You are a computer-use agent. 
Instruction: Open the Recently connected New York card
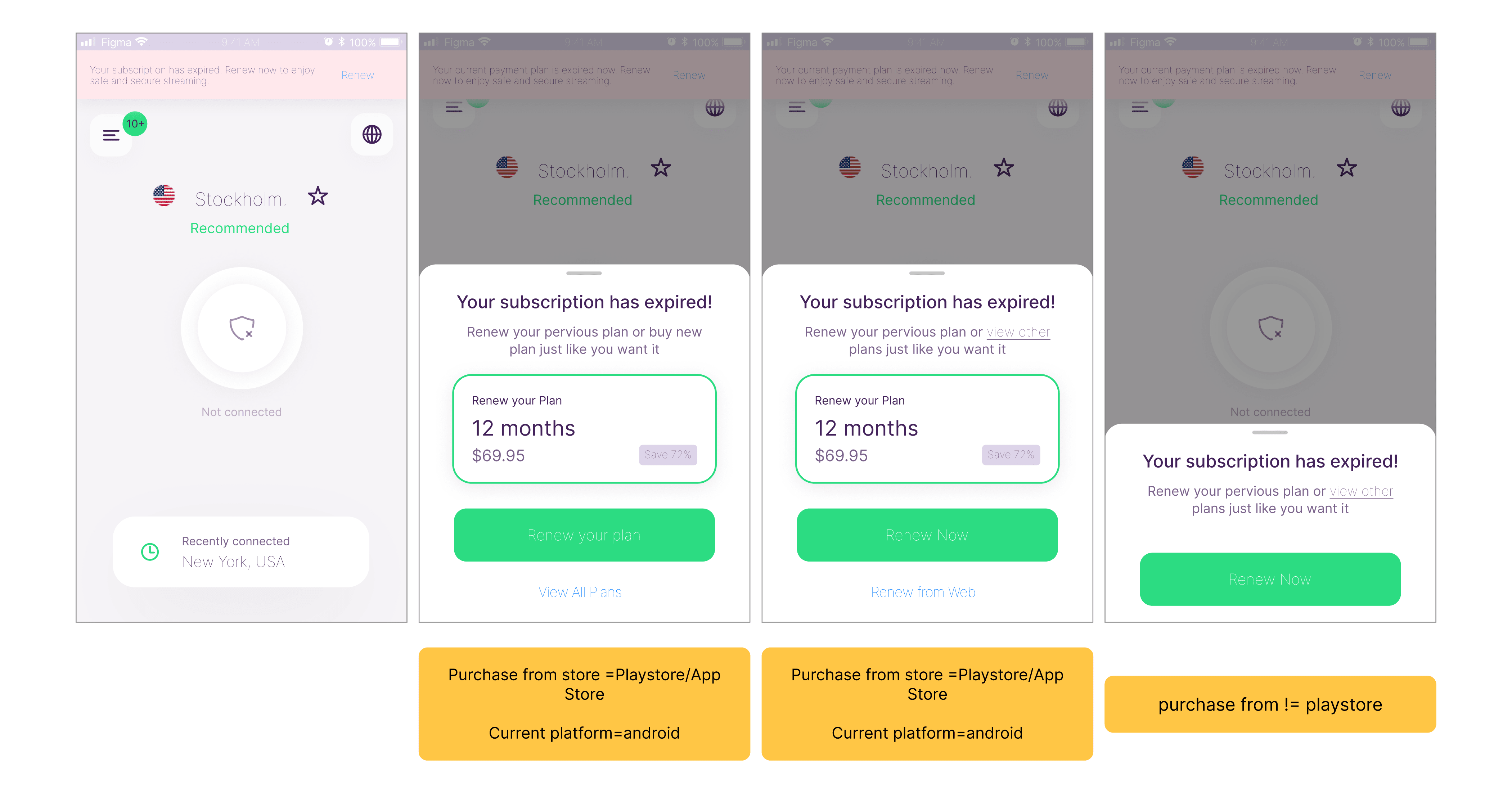click(x=241, y=552)
